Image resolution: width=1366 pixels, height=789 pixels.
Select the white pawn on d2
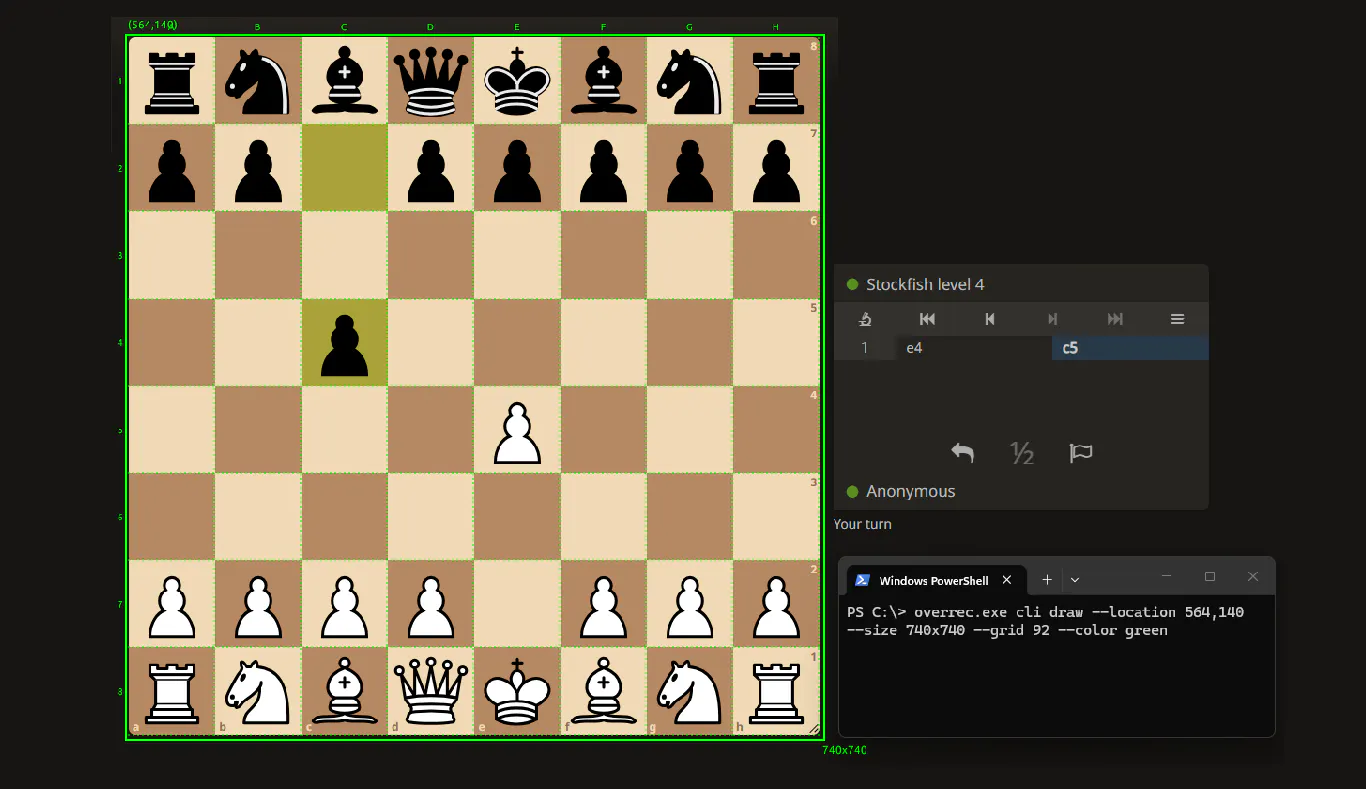tap(431, 605)
